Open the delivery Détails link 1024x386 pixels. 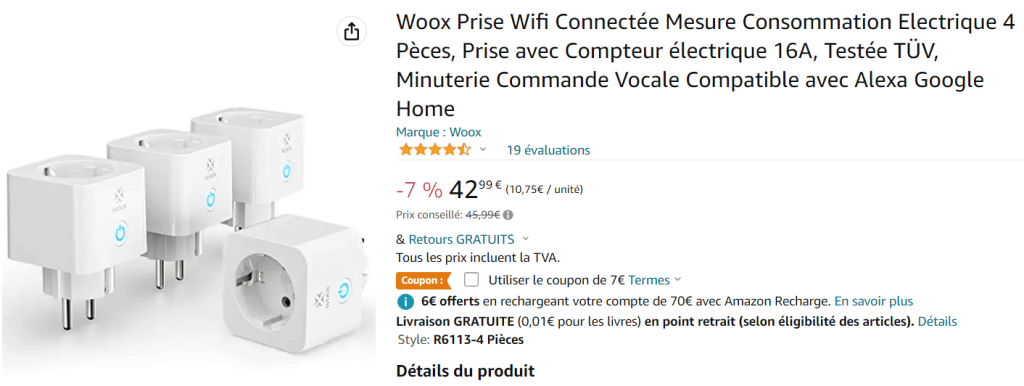(937, 321)
